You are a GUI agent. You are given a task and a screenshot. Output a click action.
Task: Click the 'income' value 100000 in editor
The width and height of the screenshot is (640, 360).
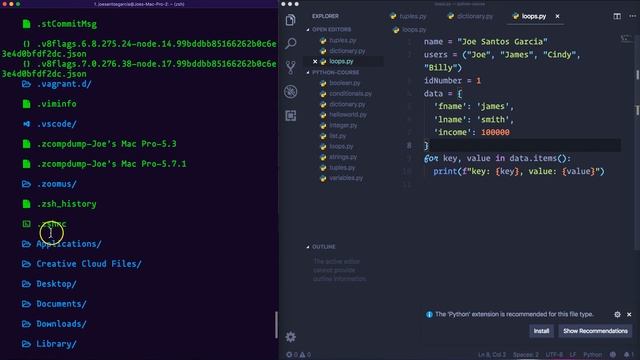point(495,132)
